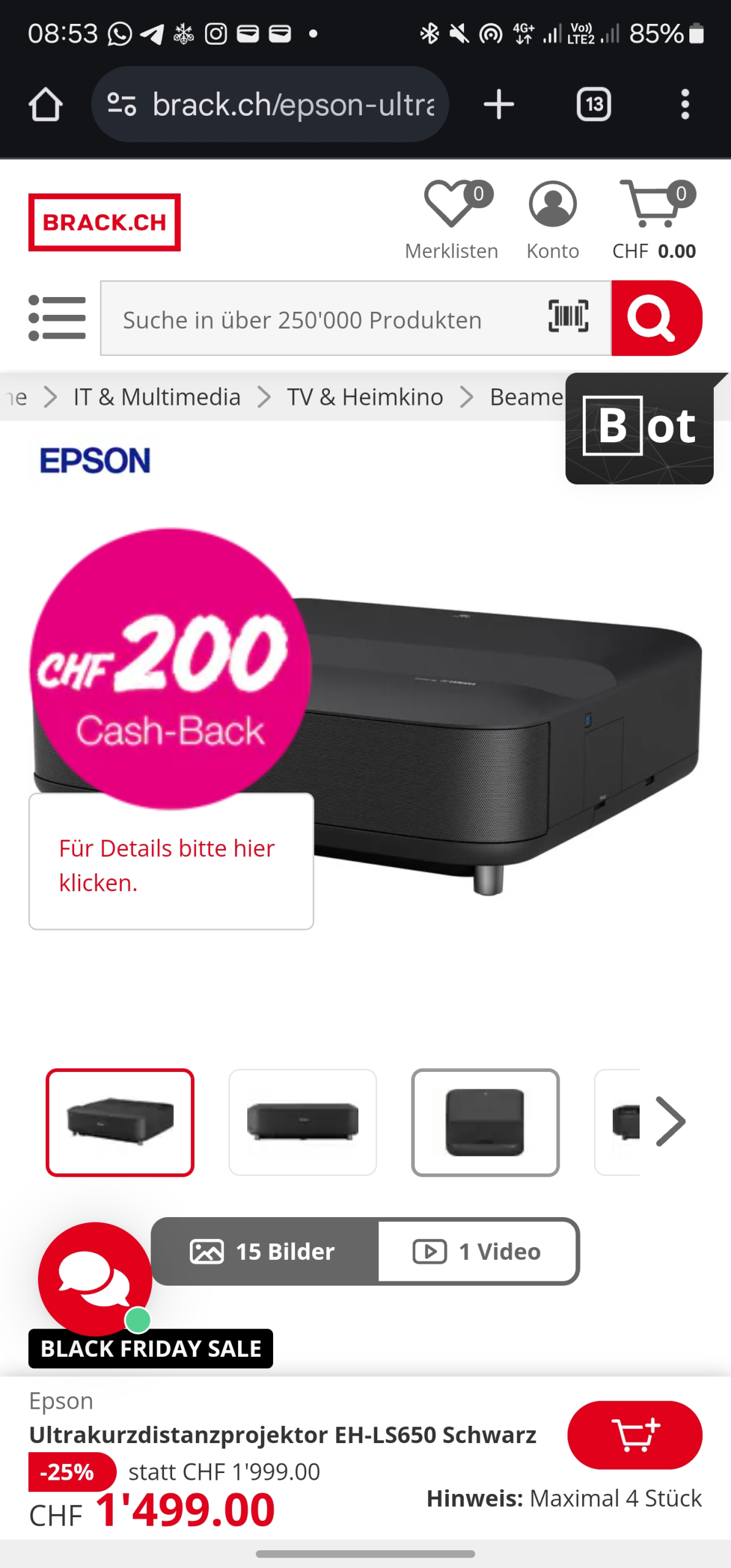Viewport: 731px width, 1568px height.
Task: Tap the browser home icon
Action: pos(45,104)
